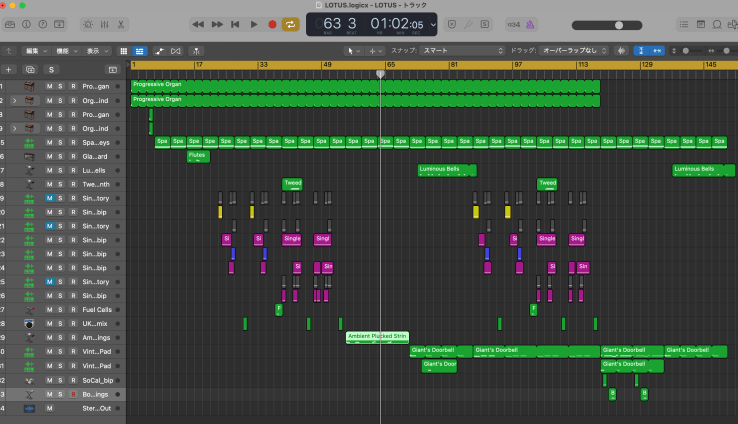
Task: Open the 編集 (Edit) menu
Action: tap(35, 50)
